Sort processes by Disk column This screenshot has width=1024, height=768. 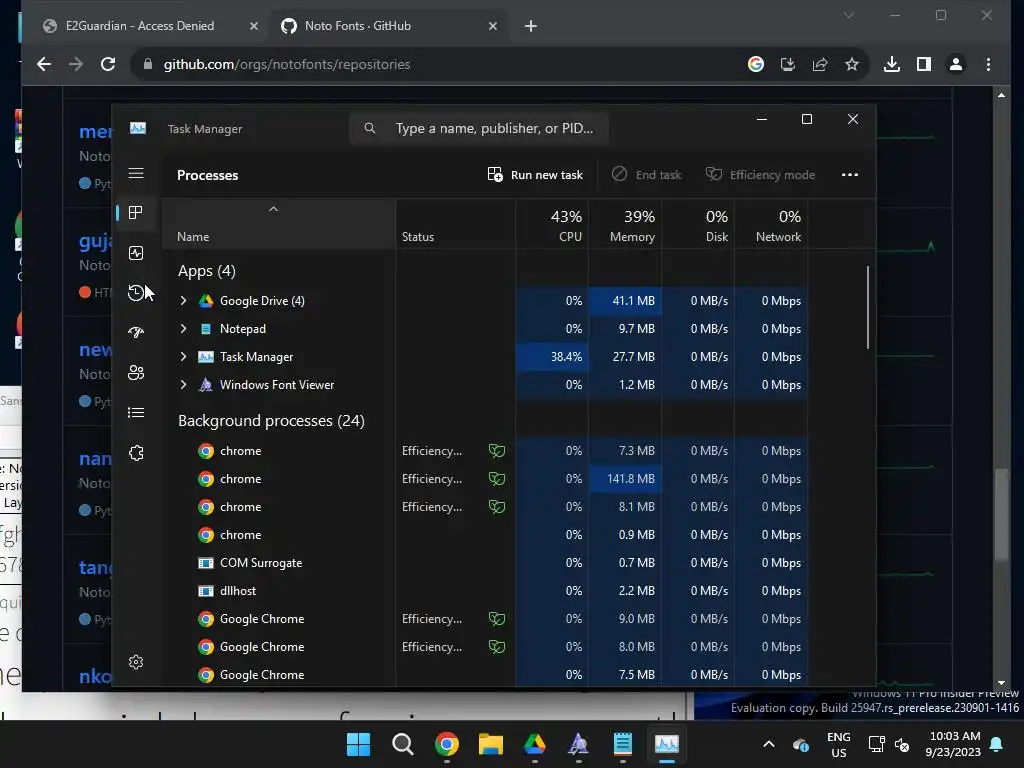pyautogui.click(x=698, y=224)
